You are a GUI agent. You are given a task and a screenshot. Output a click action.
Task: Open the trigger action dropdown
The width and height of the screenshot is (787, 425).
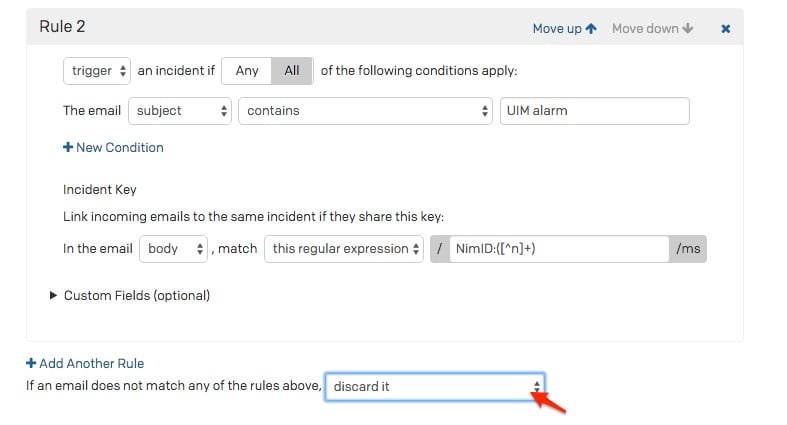(x=97, y=71)
